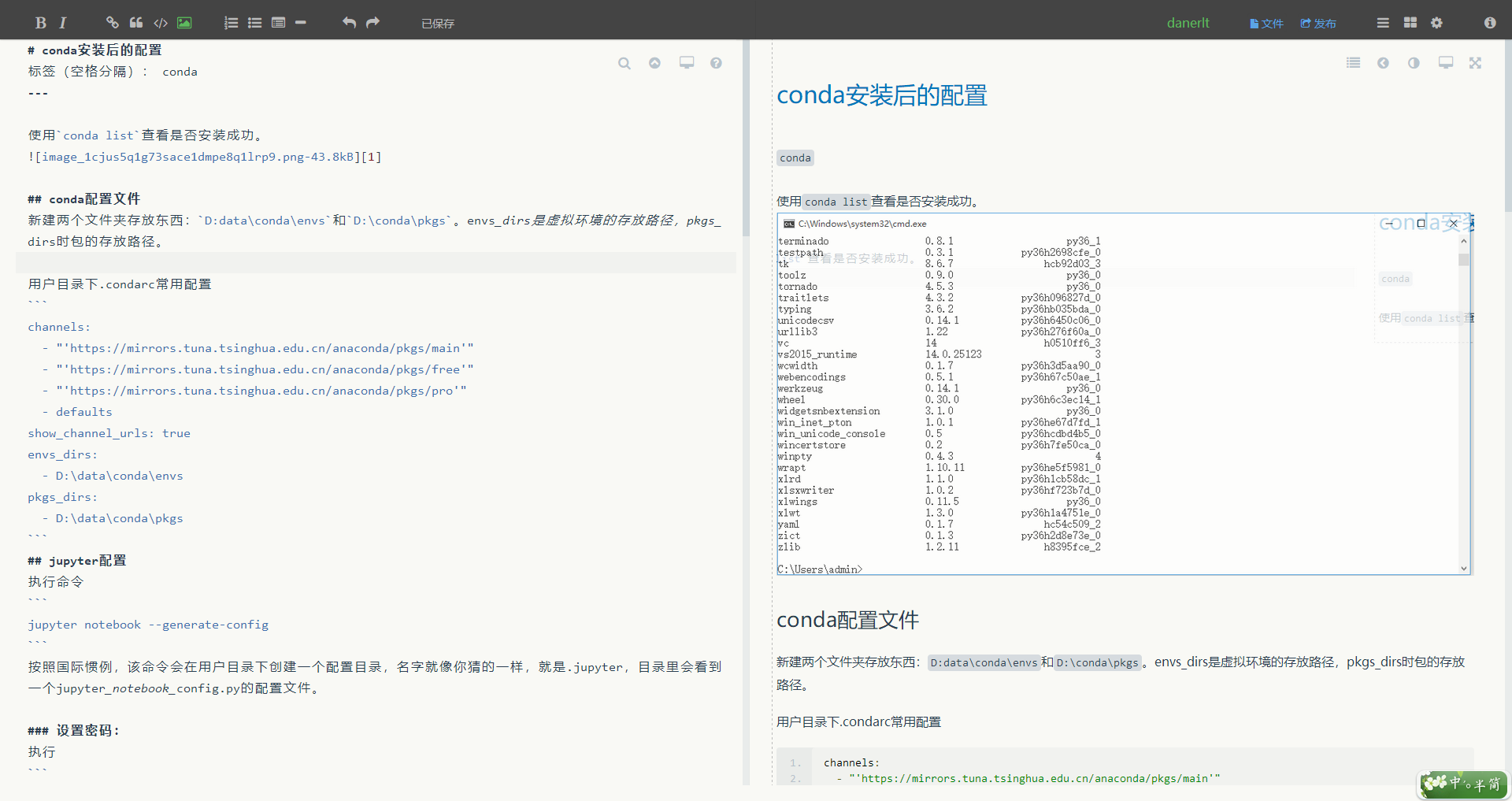This screenshot has height=801, width=1512.
Task: Click the 'show_channel_urls: true' line
Action: (109, 433)
